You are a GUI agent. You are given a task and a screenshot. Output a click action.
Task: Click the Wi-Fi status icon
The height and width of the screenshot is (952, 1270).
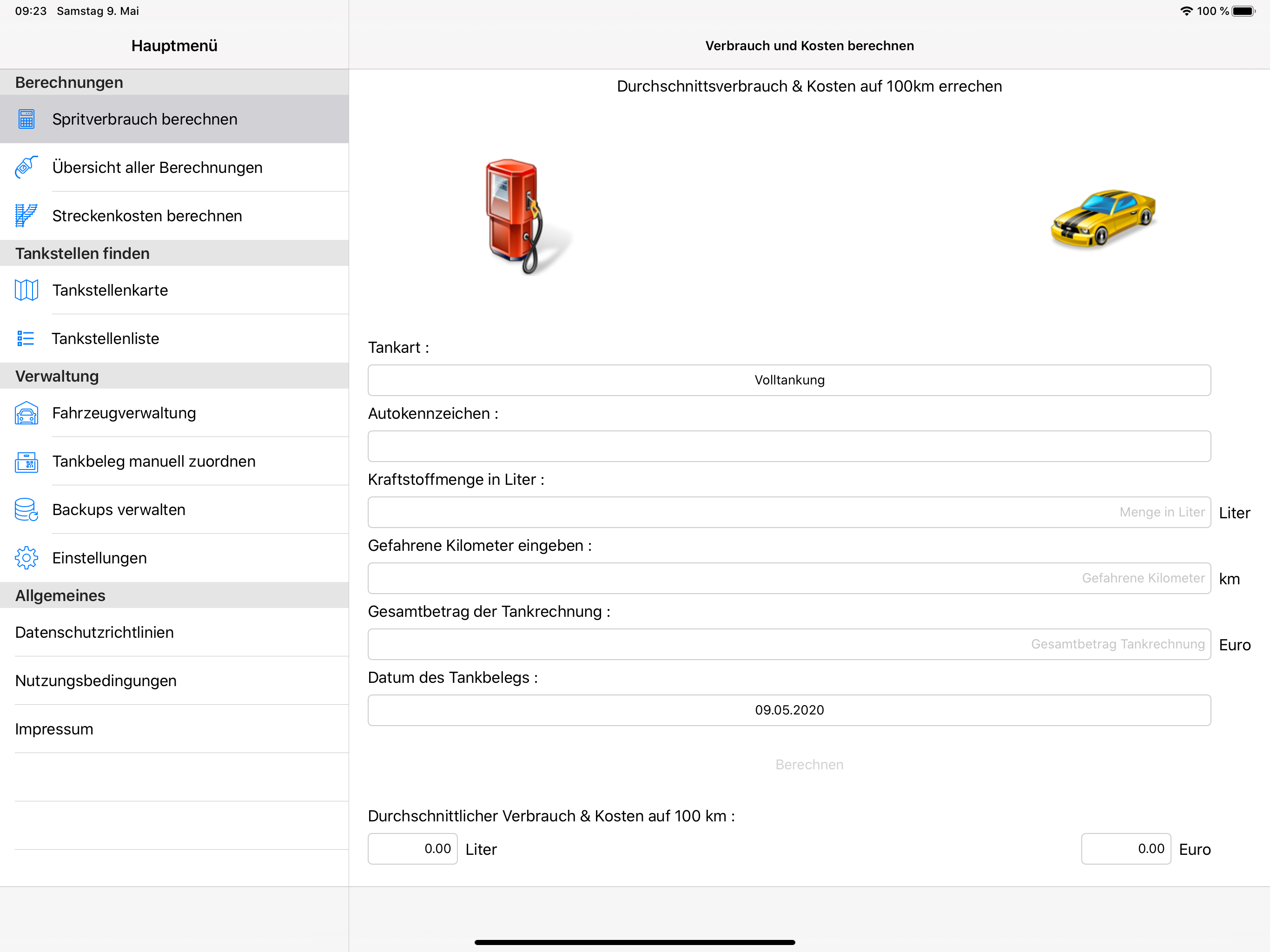coord(1186,11)
